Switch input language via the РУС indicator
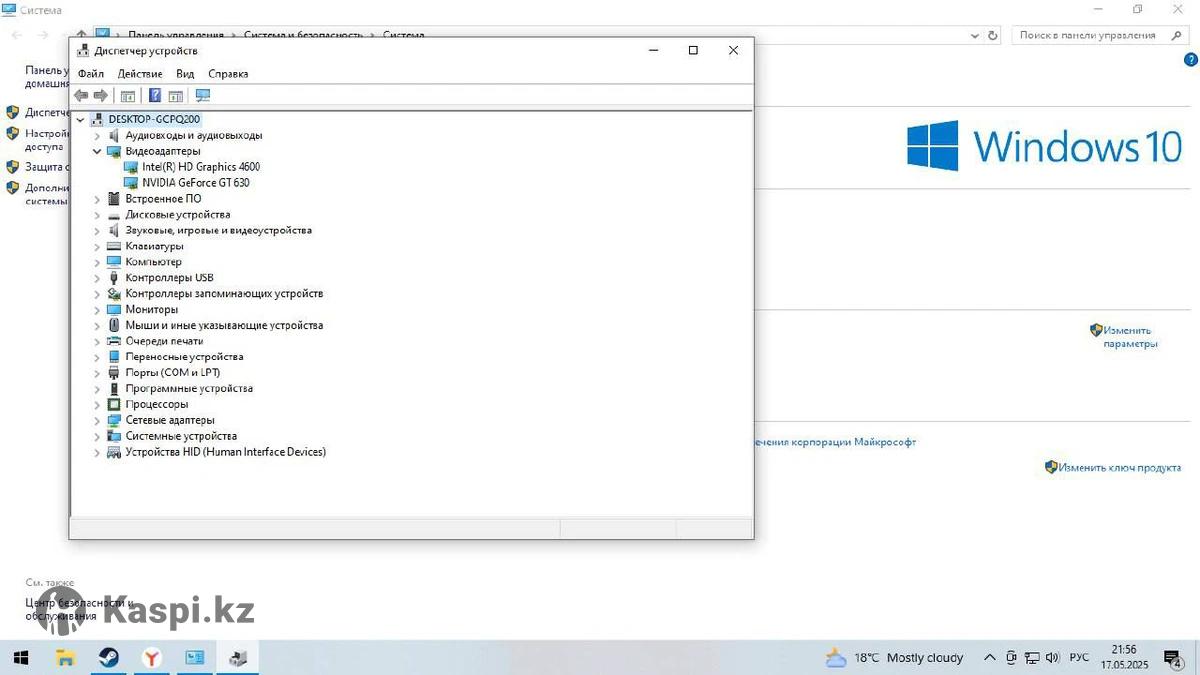Image resolution: width=1200 pixels, height=675 pixels. [1079, 658]
